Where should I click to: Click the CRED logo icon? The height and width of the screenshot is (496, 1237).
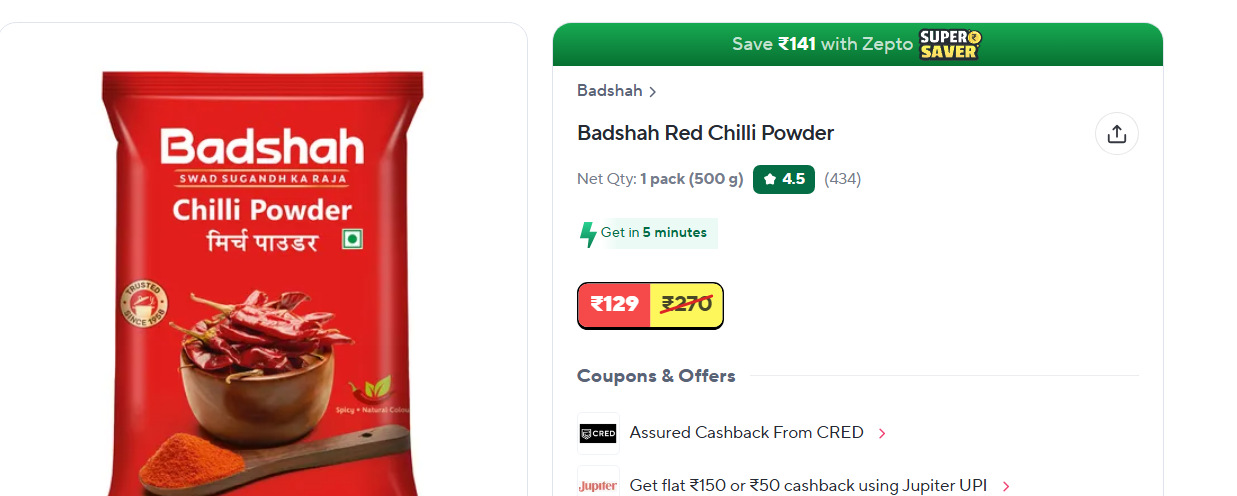(x=598, y=433)
